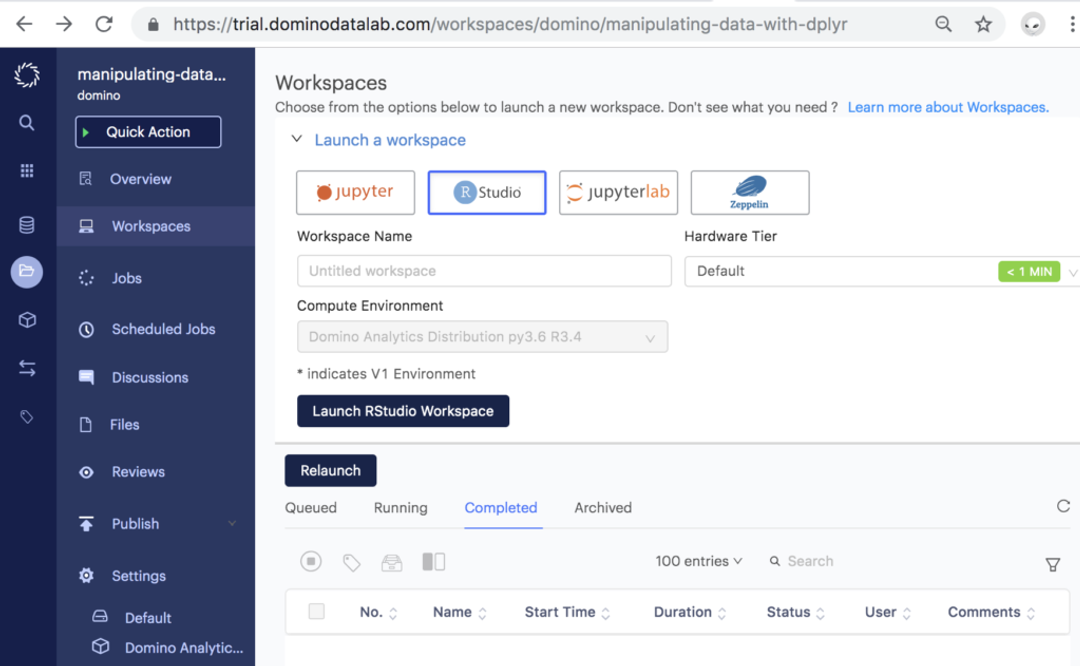Open the Learn more about Workspaces link
This screenshot has height=666, width=1080.
(x=947, y=107)
